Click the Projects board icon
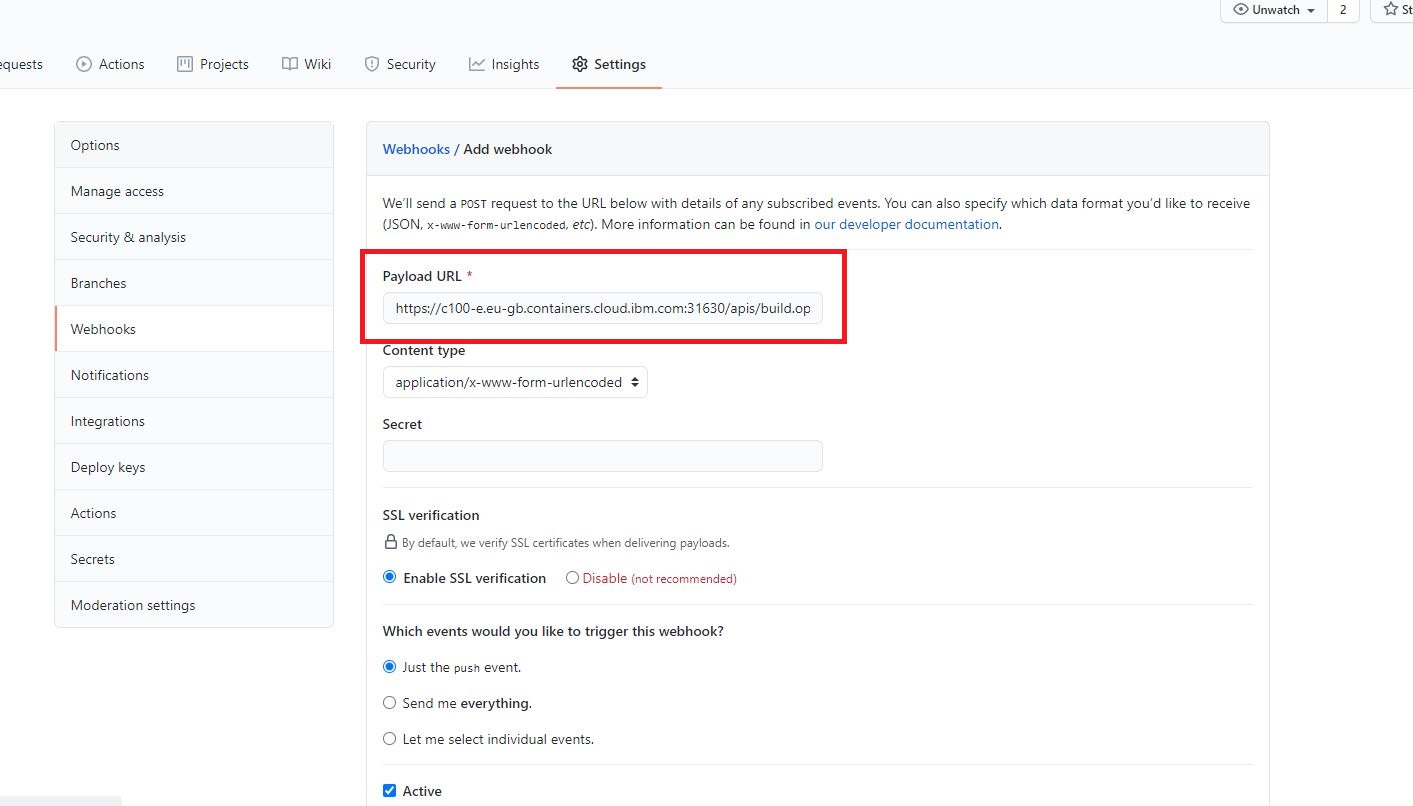This screenshot has width=1413, height=806. [x=184, y=64]
